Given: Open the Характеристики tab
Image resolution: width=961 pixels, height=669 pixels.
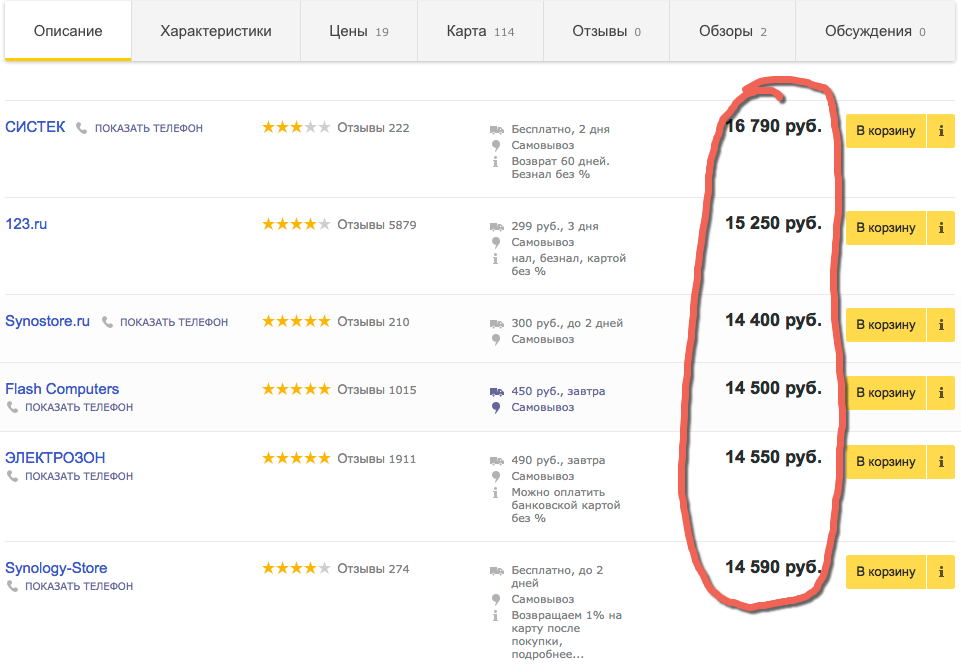Looking at the screenshot, I should pos(216,31).
